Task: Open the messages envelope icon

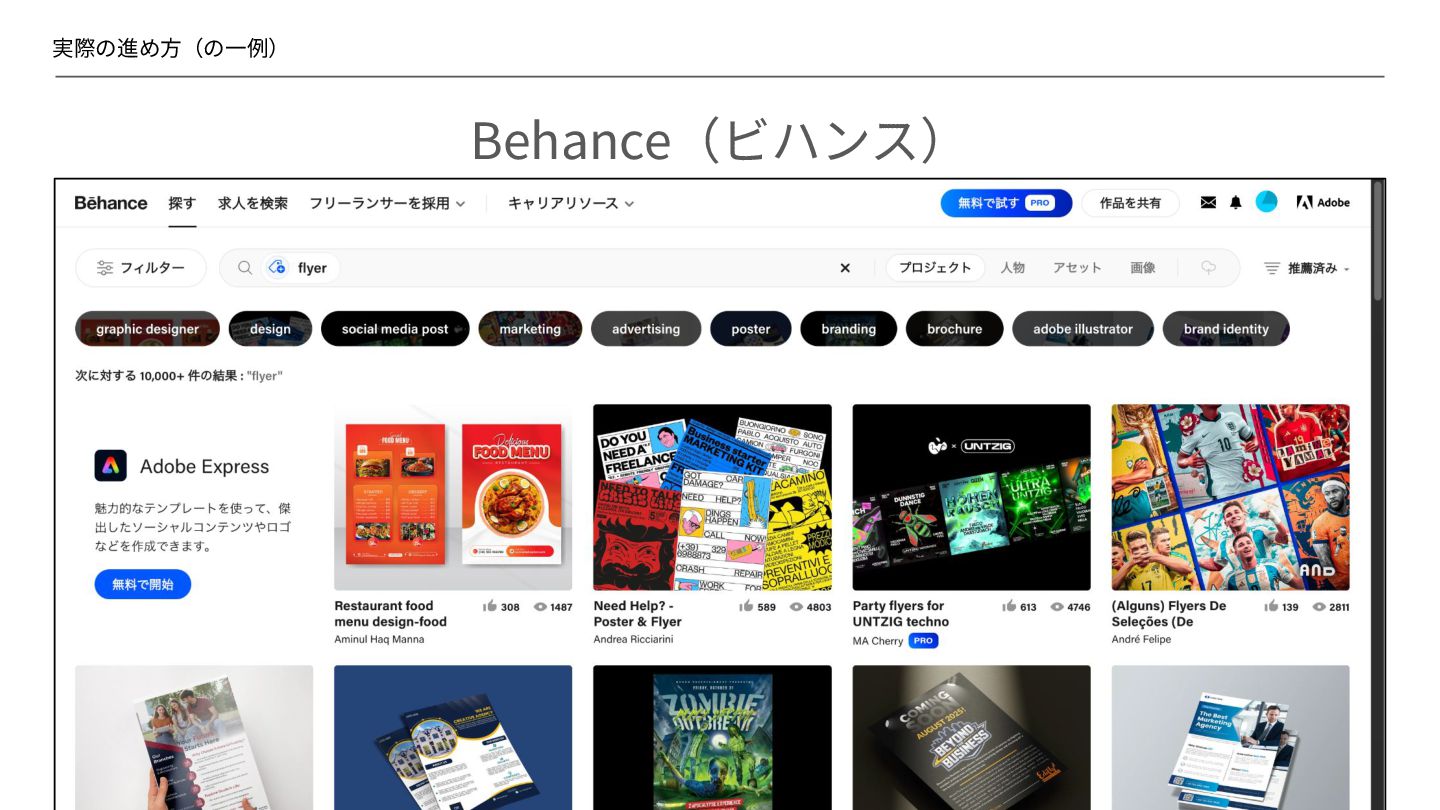Action: point(1208,203)
